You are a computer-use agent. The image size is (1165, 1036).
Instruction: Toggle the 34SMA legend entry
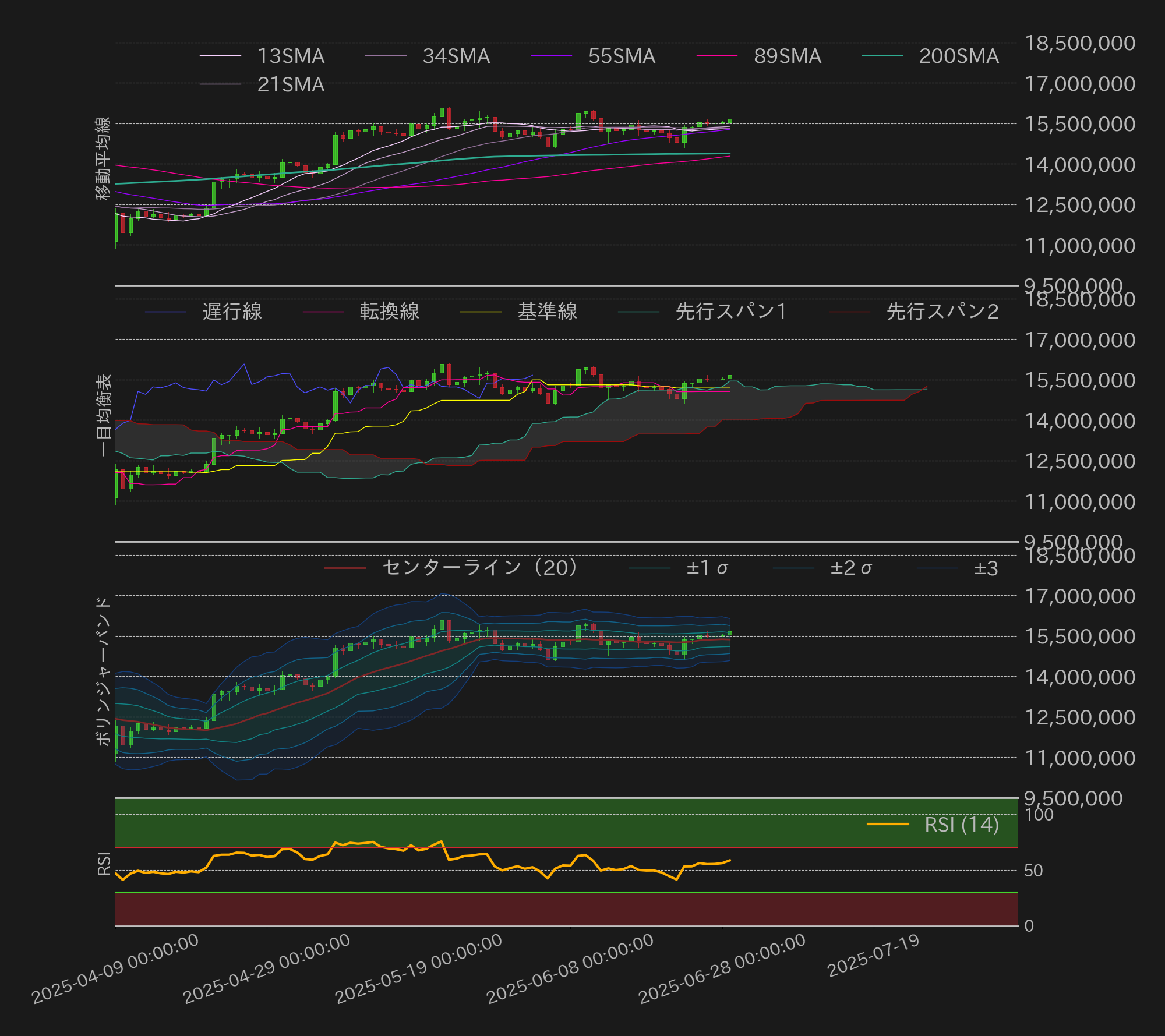click(x=456, y=56)
